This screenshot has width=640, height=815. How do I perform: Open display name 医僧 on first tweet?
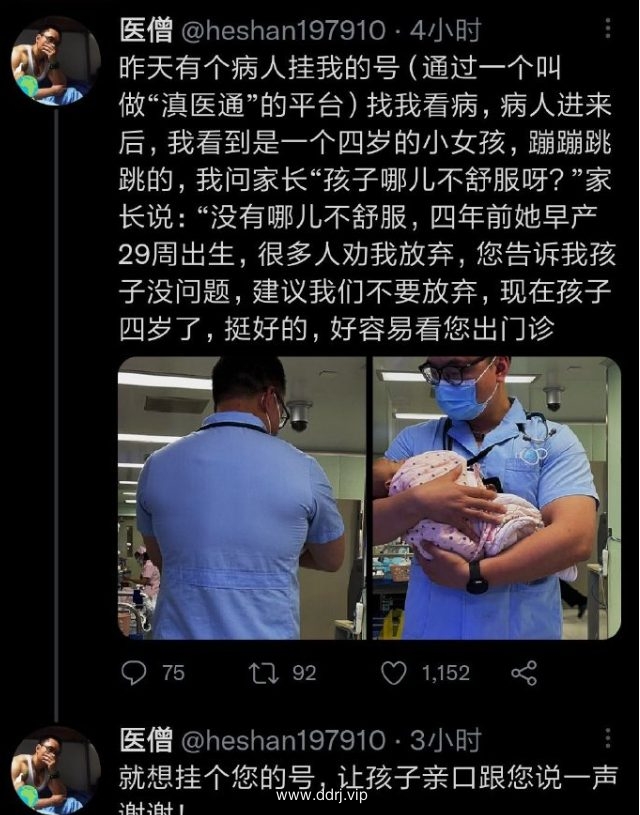146,30
